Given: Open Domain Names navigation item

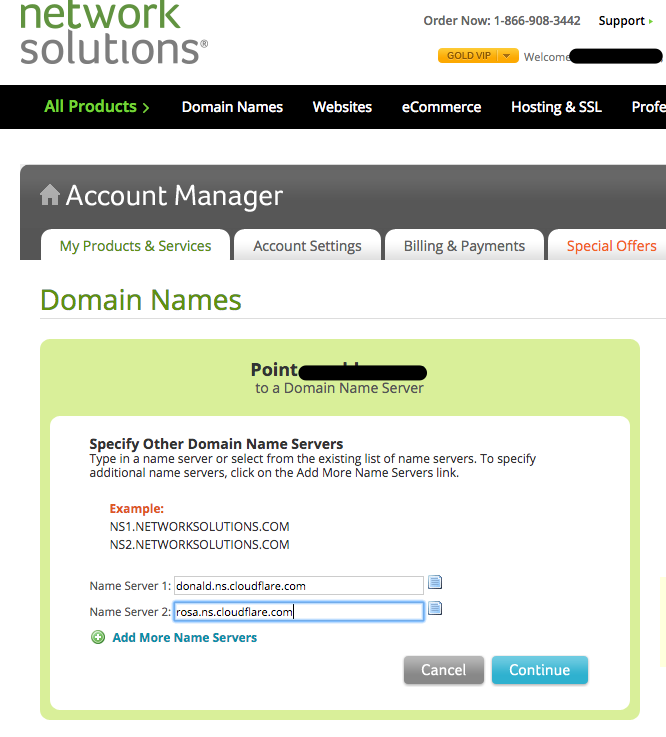Looking at the screenshot, I should click(232, 107).
